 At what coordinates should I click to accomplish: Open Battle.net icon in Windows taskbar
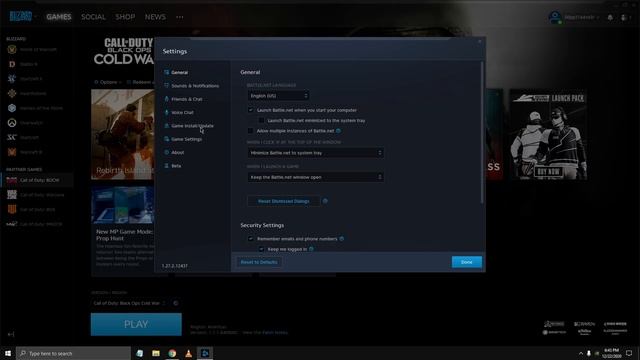tap(205, 353)
